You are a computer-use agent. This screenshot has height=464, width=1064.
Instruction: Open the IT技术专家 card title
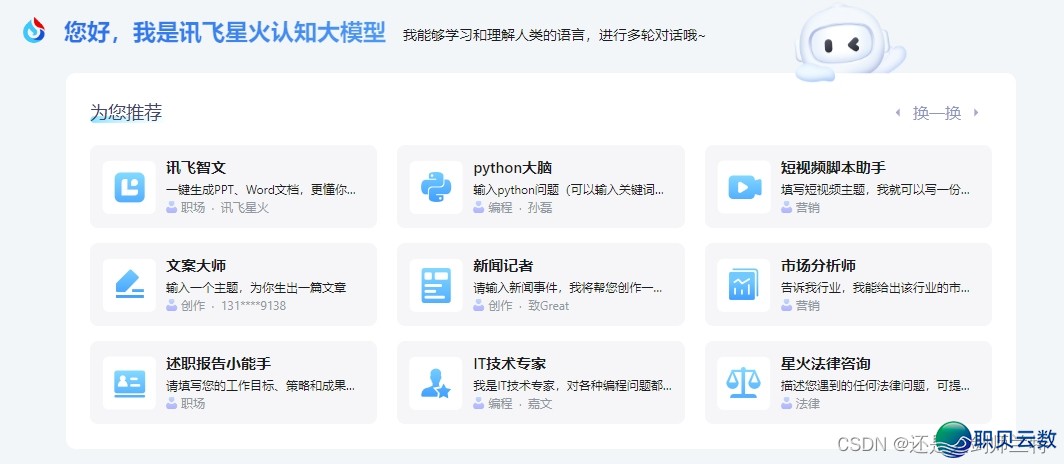click(x=510, y=364)
